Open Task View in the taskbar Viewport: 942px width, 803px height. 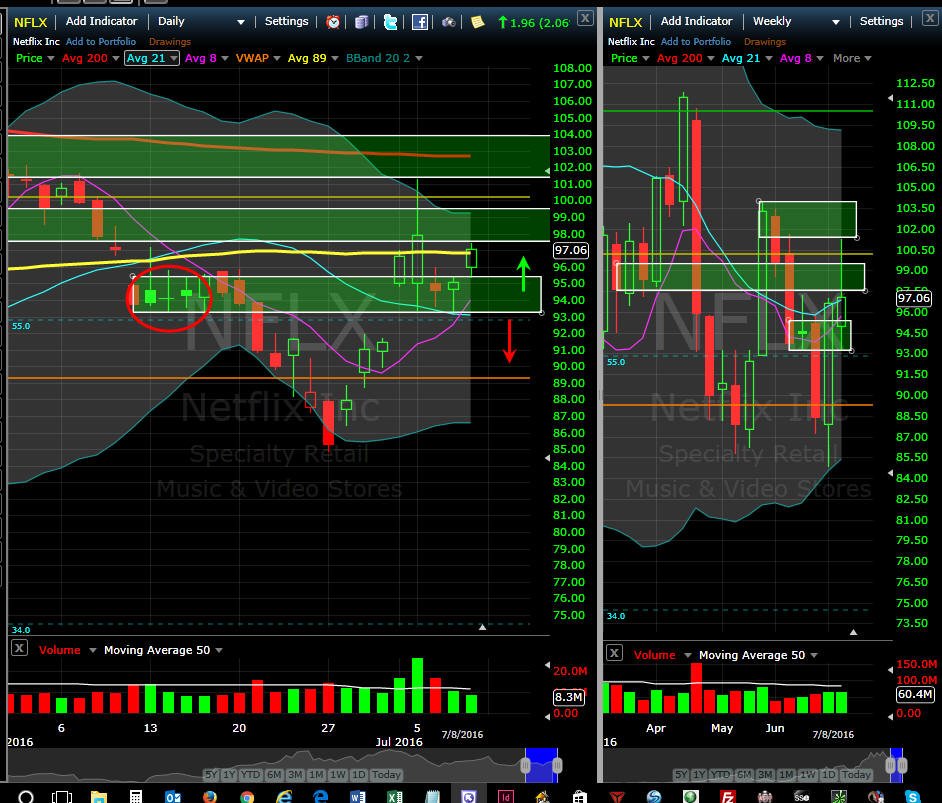(x=62, y=796)
